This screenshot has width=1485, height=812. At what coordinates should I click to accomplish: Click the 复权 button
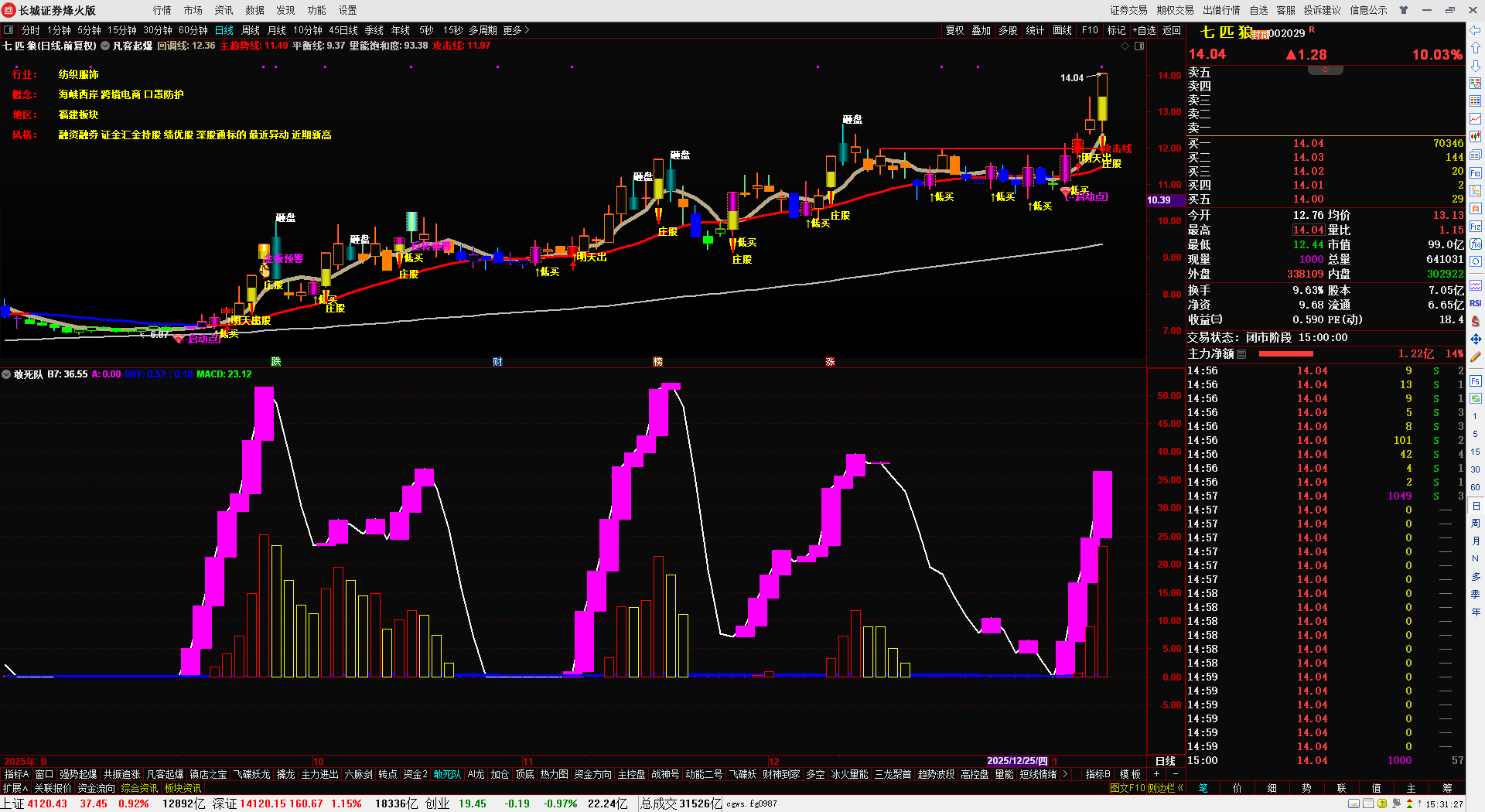pos(955,30)
